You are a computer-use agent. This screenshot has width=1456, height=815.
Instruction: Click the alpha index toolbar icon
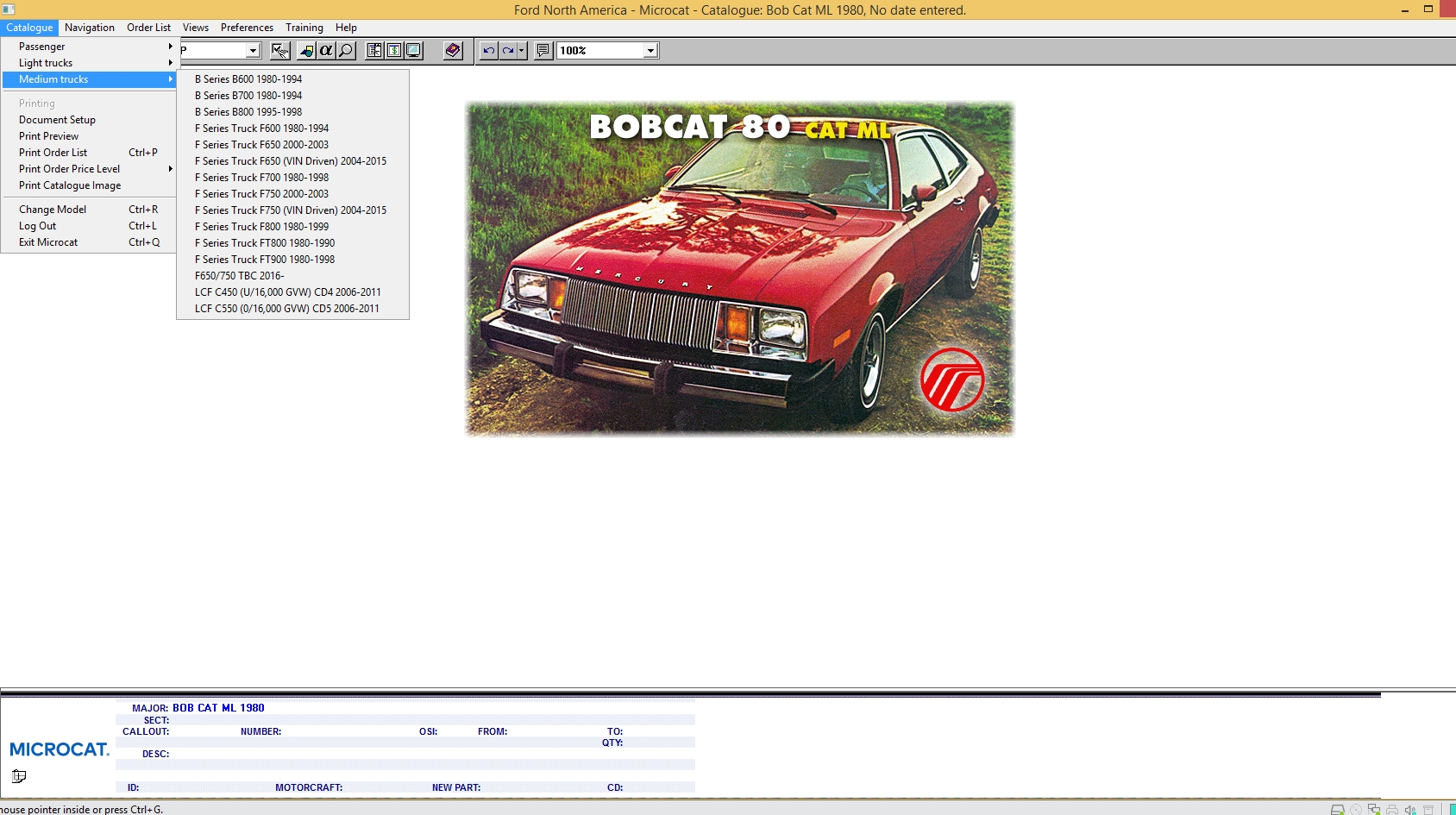click(326, 51)
